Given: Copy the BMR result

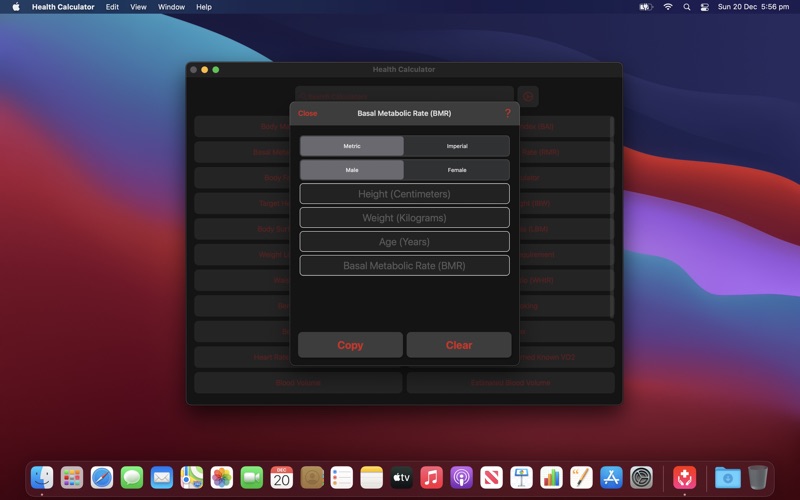Looking at the screenshot, I should pos(350,345).
